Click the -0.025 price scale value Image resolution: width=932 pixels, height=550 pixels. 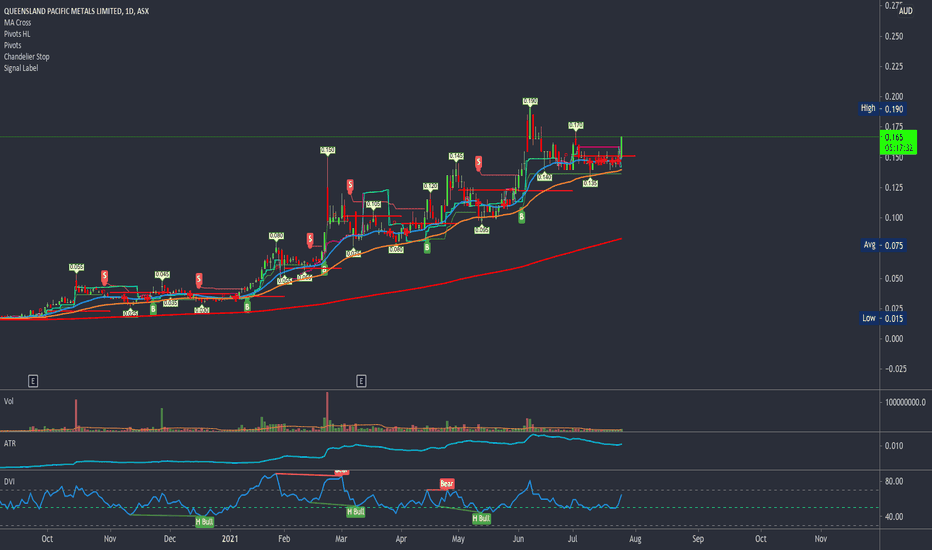click(896, 369)
